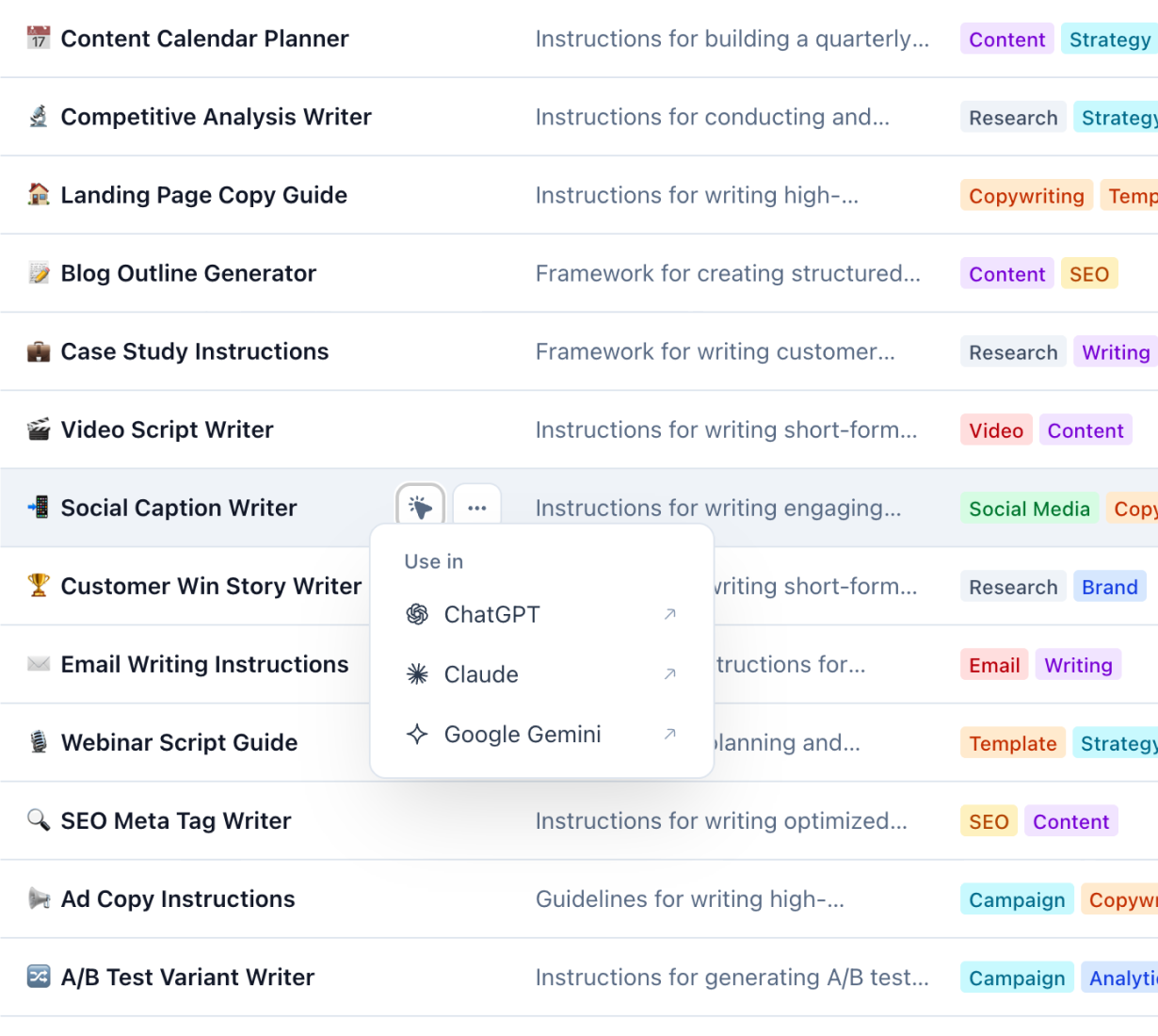
Task: Click the external link arrow next to Google Gemini
Action: (669, 735)
